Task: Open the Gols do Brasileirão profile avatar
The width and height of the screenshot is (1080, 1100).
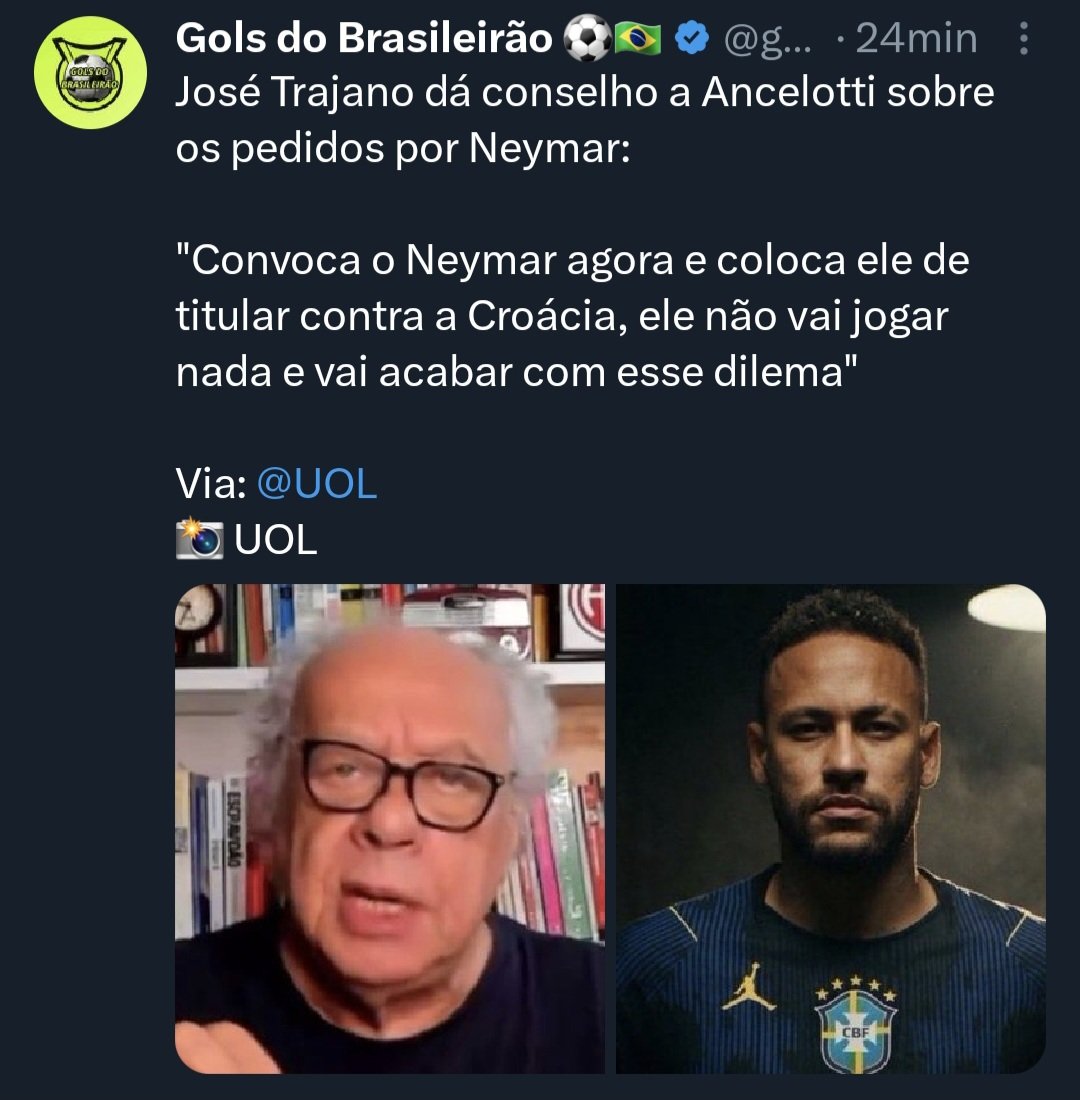Action: click(x=91, y=73)
